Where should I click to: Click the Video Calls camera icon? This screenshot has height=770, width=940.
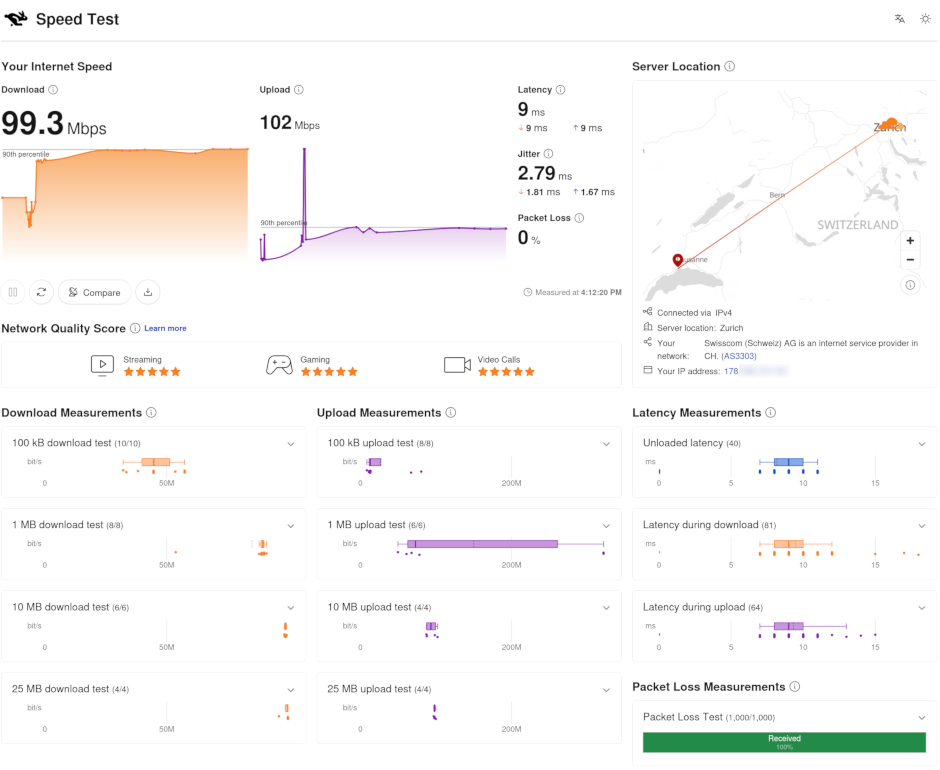tap(457, 365)
